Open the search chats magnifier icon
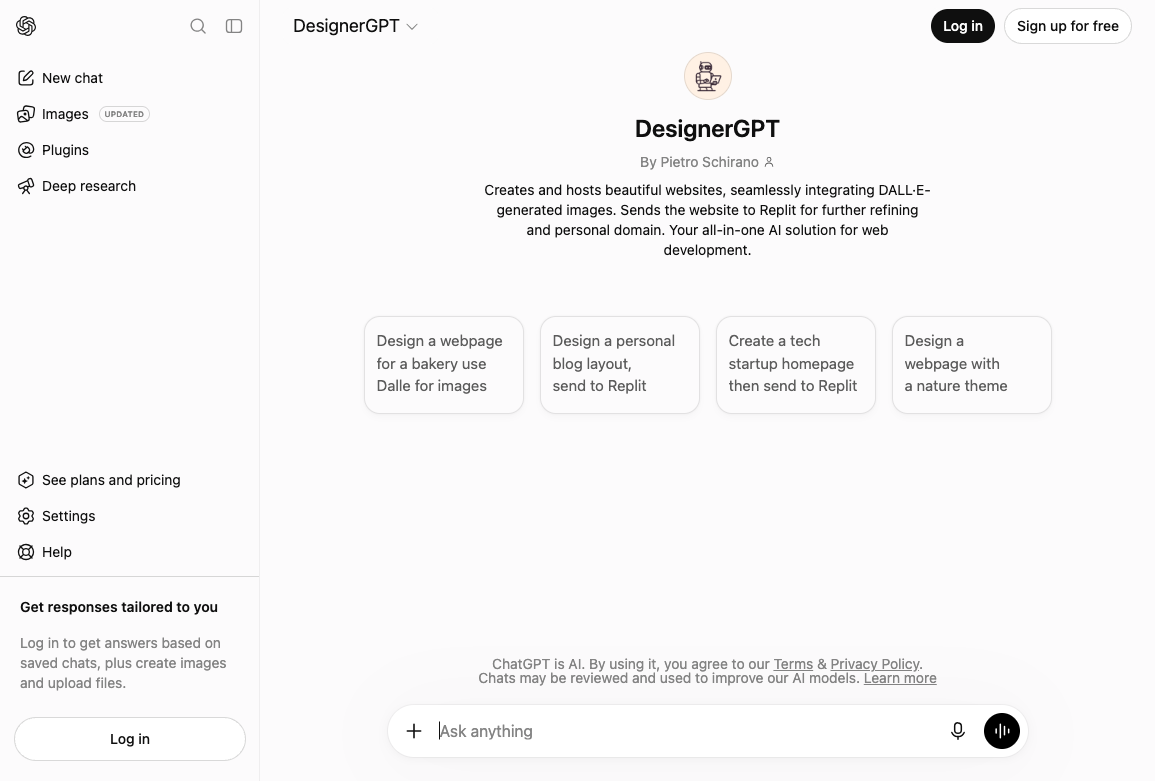Viewport: 1155px width, 781px height. pyautogui.click(x=198, y=26)
